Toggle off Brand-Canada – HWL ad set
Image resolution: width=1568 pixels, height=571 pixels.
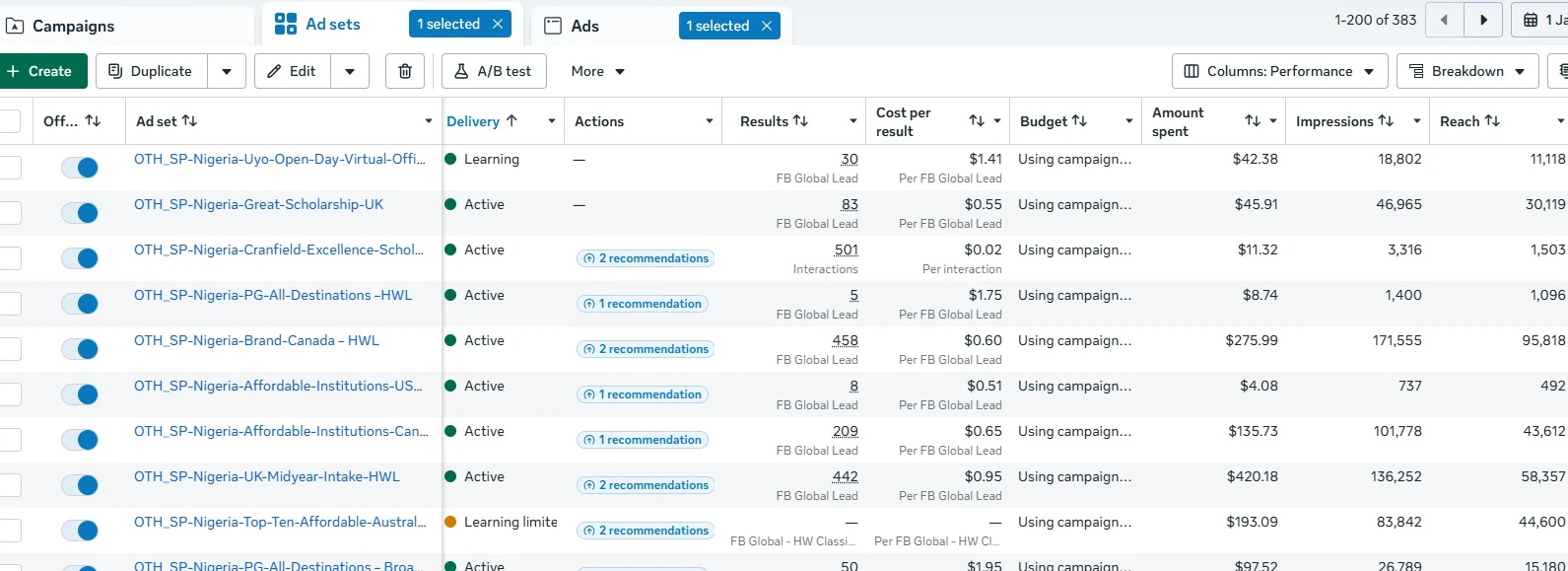point(80,349)
